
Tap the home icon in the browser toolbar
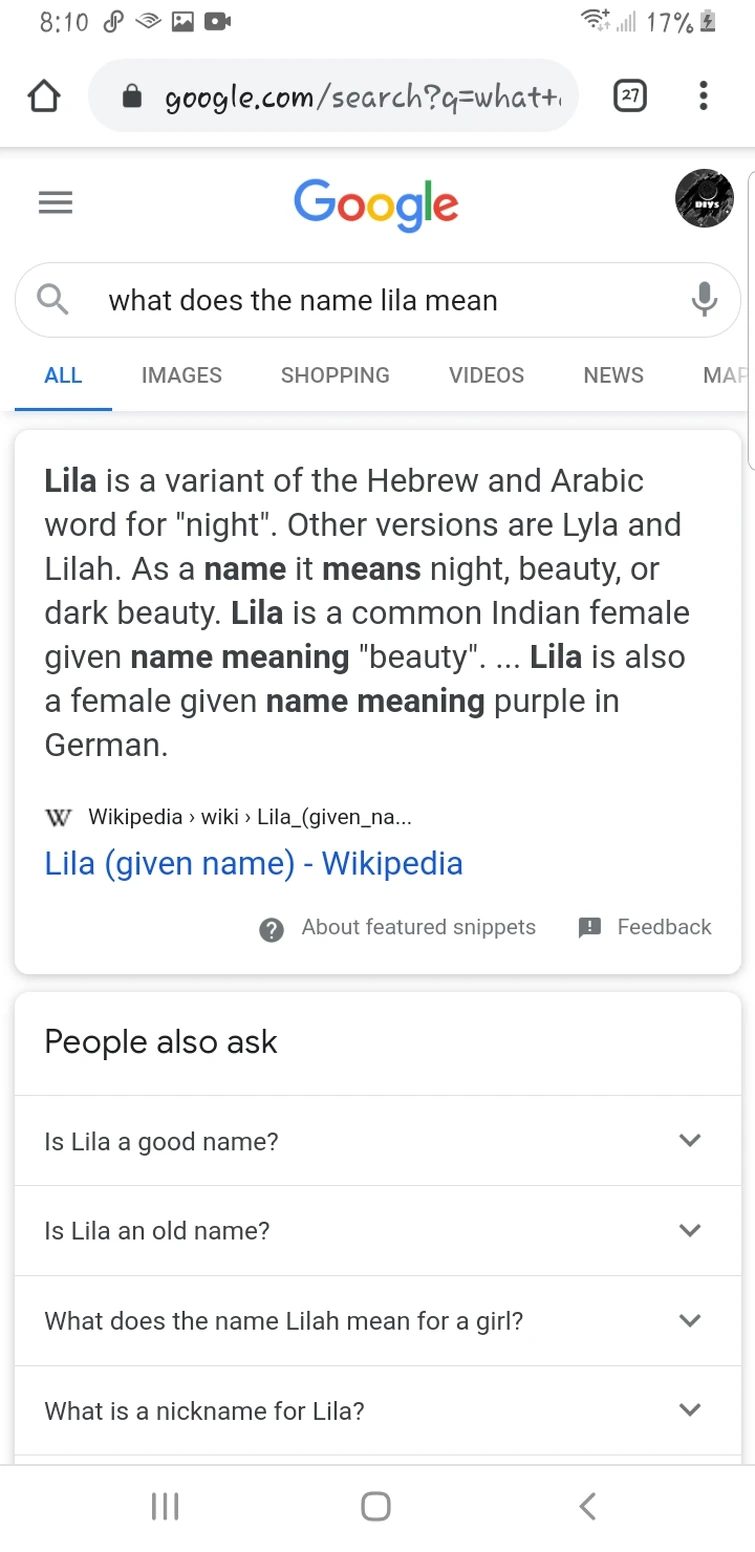pos(44,95)
